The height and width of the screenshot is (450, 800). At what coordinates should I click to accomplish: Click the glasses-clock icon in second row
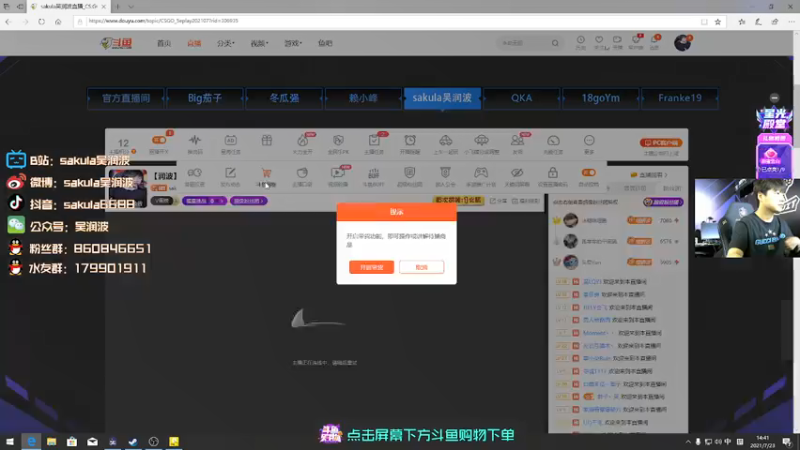click(x=194, y=173)
